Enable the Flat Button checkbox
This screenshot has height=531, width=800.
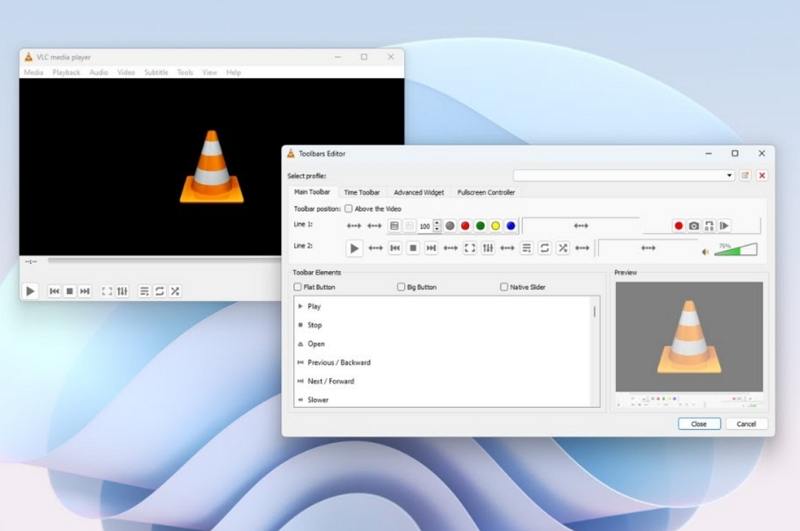click(x=297, y=287)
